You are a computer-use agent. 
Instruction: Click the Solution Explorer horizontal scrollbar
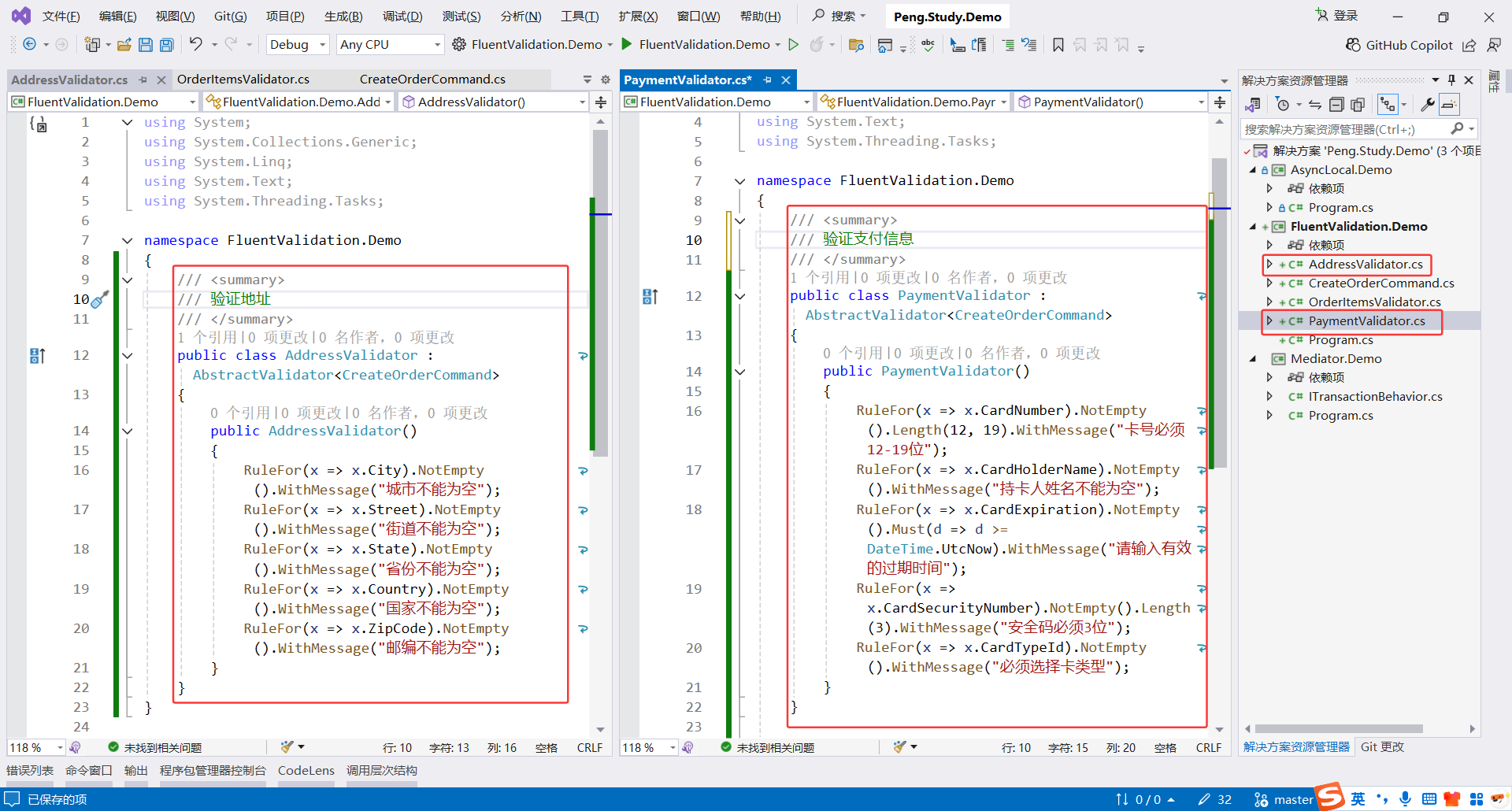pos(1339,729)
